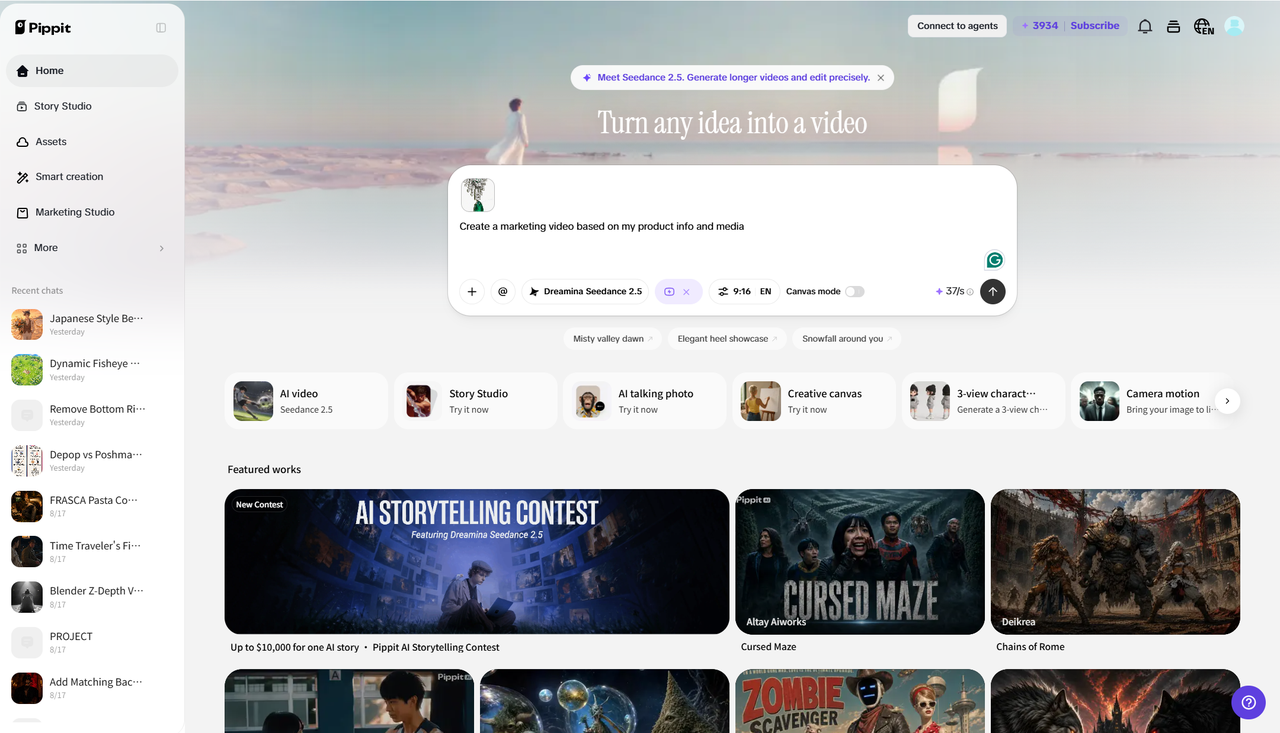
Task: Open Depop vs Poshma… recent chat
Action: [x=92, y=461]
